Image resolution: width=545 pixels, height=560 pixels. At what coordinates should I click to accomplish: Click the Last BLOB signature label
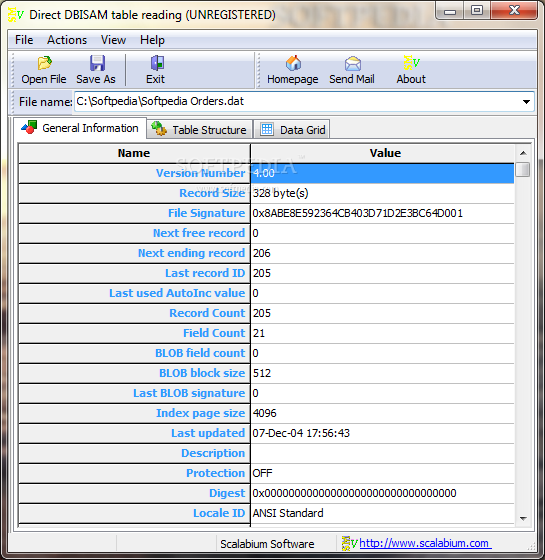(134, 394)
